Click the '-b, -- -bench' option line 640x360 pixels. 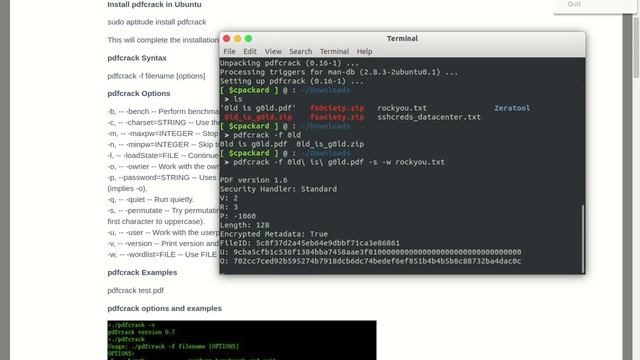[163, 111]
